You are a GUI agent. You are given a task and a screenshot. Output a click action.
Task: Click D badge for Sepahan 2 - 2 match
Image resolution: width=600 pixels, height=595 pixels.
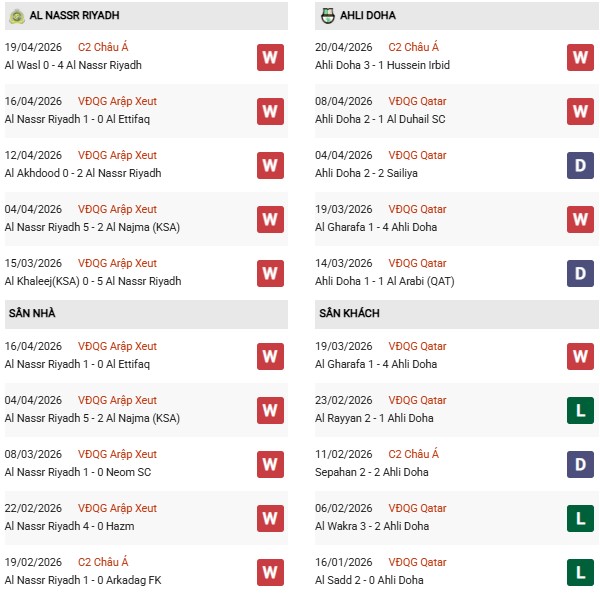(580, 464)
